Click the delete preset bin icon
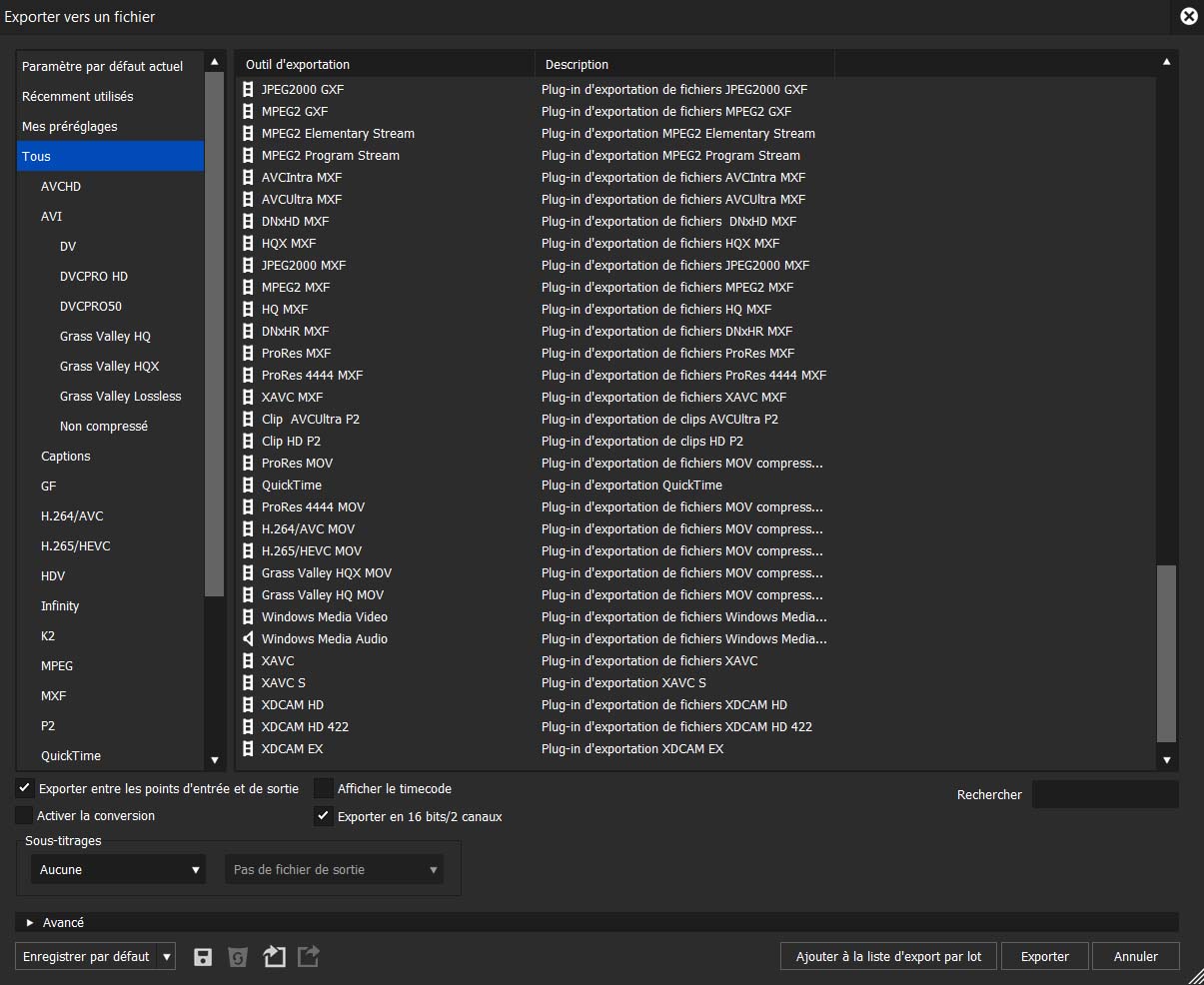Image resolution: width=1204 pixels, height=985 pixels. coord(237,957)
